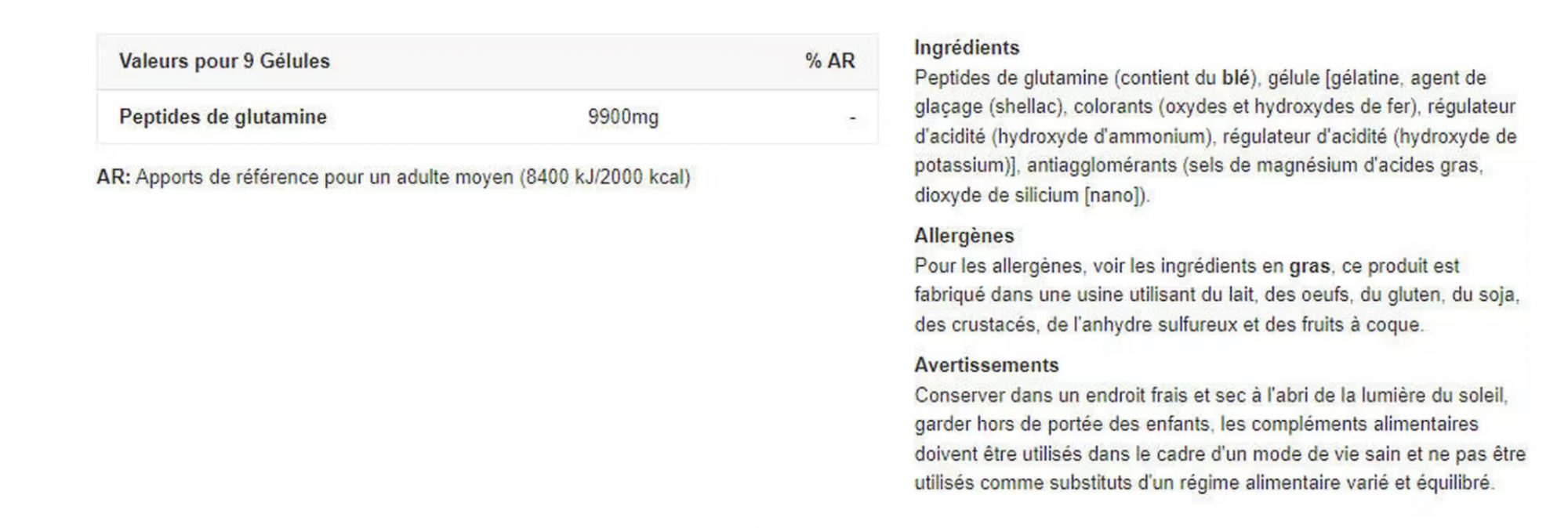
Task: Click the bold word 'gras' in allergens
Action: 1310,266
